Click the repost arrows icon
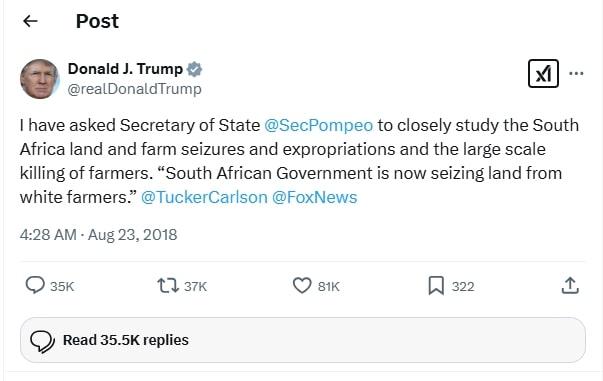The height and width of the screenshot is (381, 603). pyautogui.click(x=168, y=286)
